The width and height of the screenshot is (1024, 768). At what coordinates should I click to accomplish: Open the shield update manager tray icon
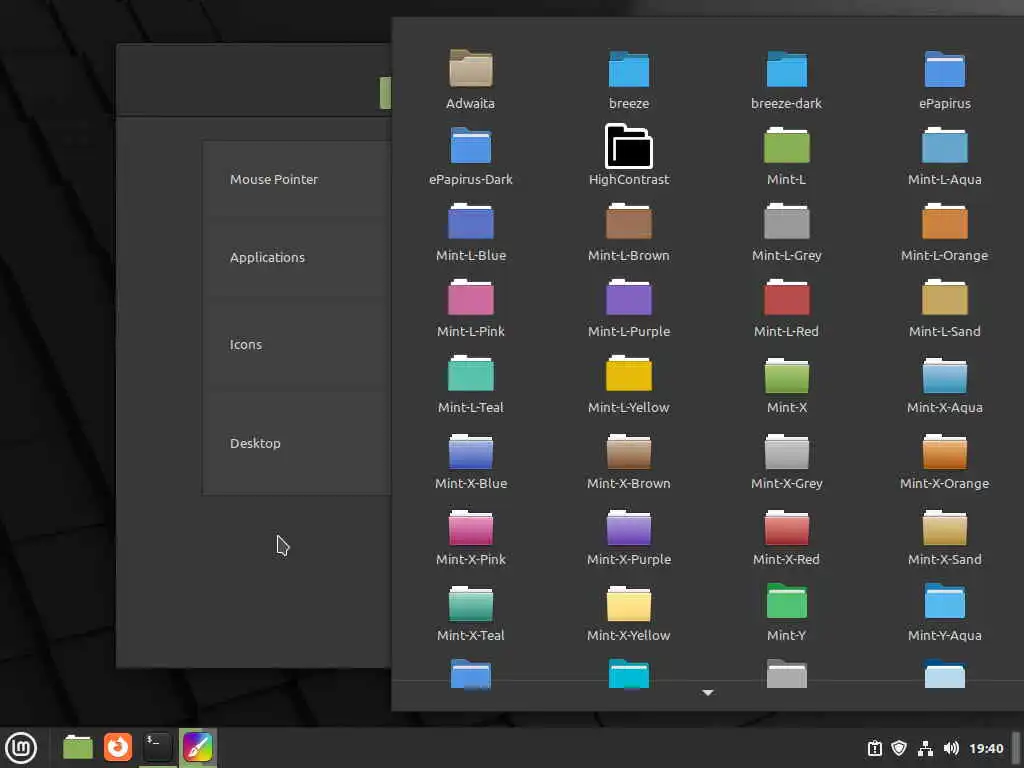(x=899, y=748)
